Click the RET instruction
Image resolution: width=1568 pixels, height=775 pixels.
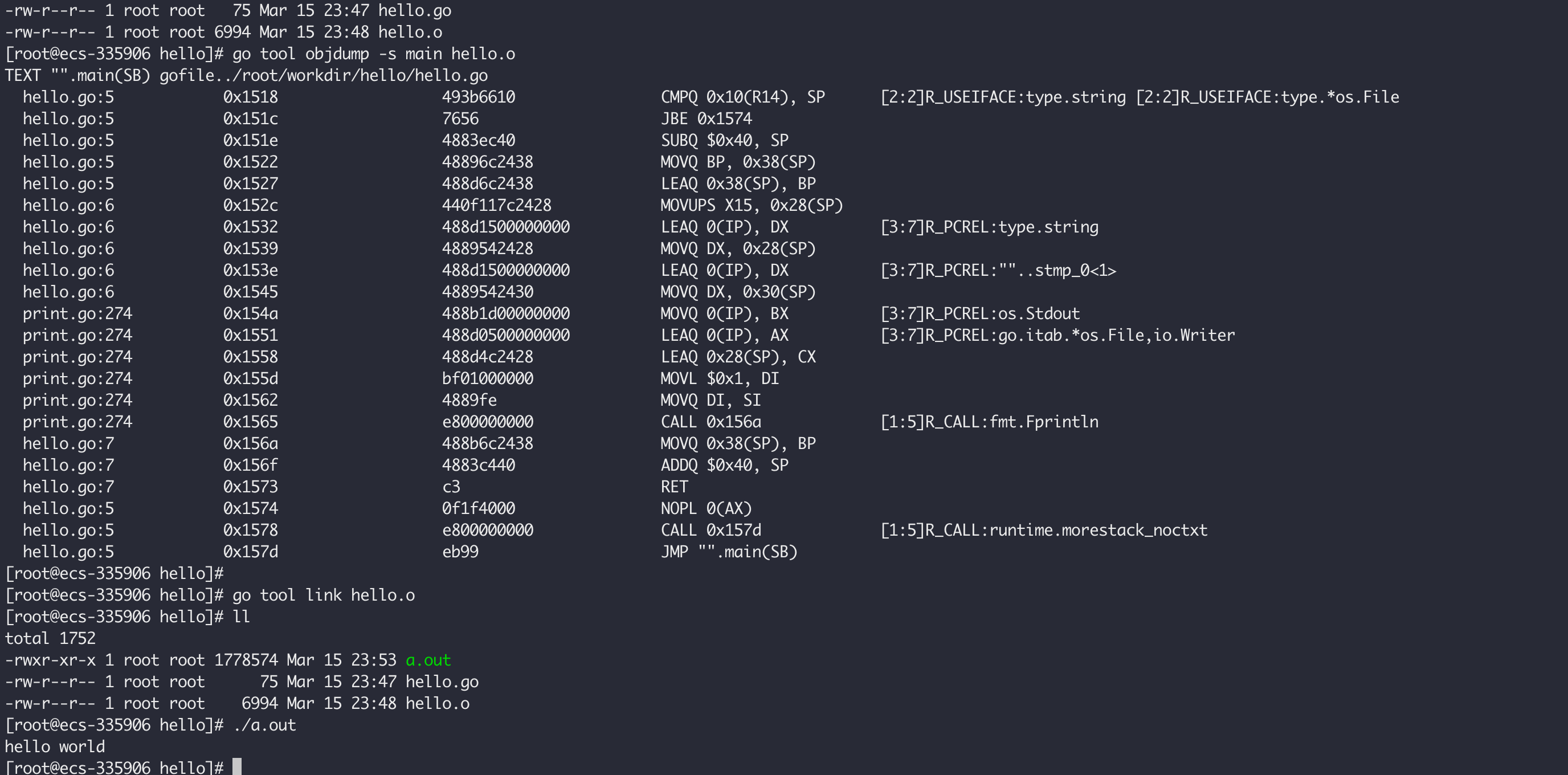coord(675,487)
